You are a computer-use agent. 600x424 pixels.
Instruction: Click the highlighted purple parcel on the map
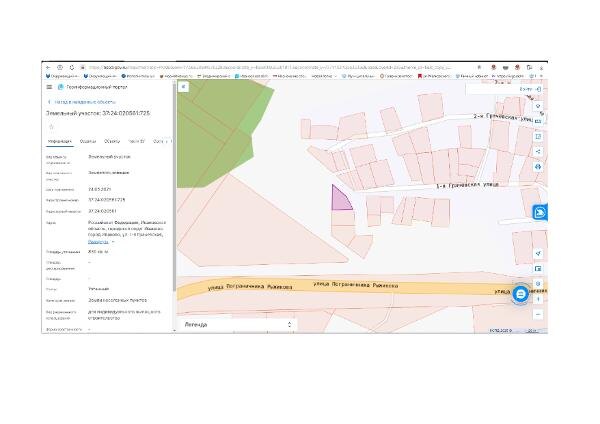340,201
